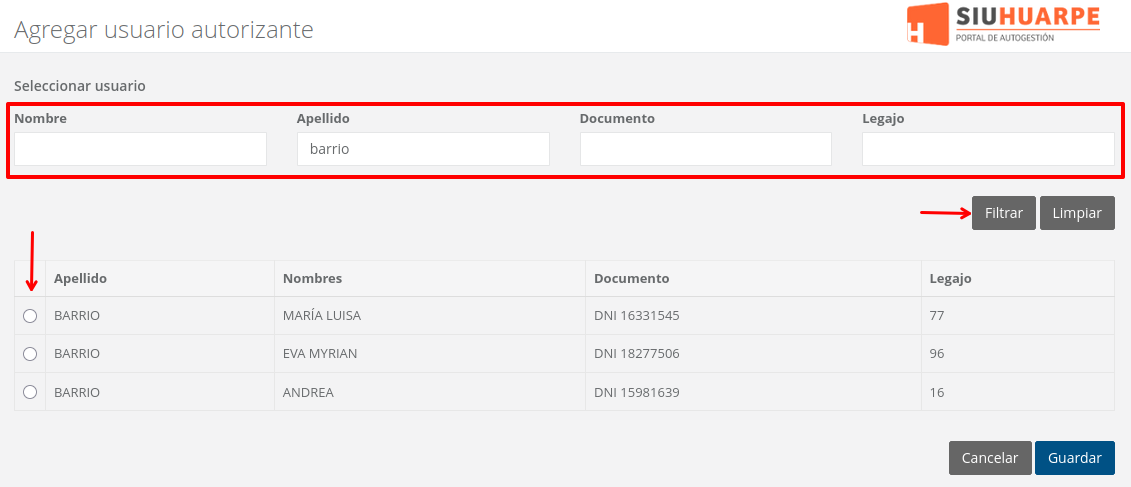
Task: Click the SIU Huarpe logo icon
Action: [928, 24]
